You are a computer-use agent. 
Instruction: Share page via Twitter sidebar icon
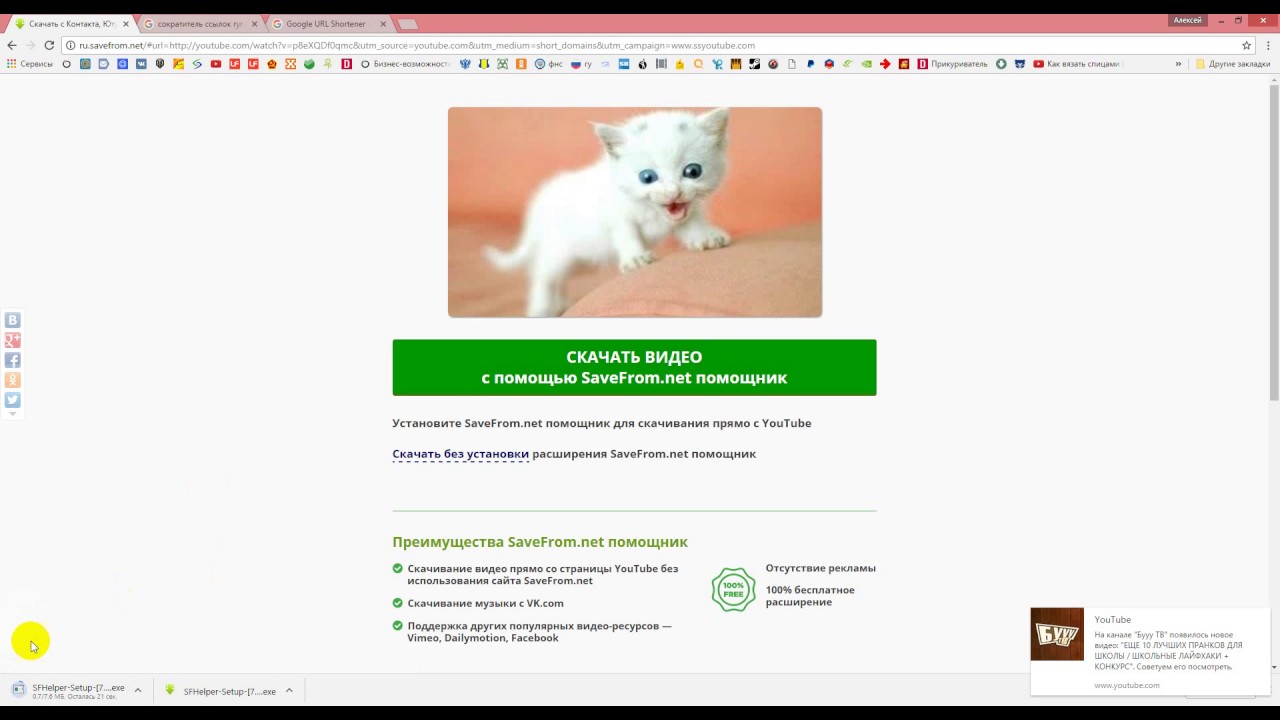[x=13, y=400]
